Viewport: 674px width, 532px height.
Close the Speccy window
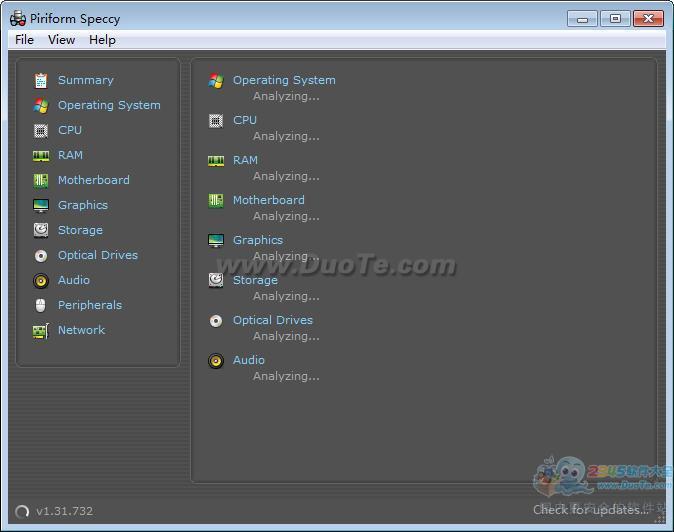648,19
